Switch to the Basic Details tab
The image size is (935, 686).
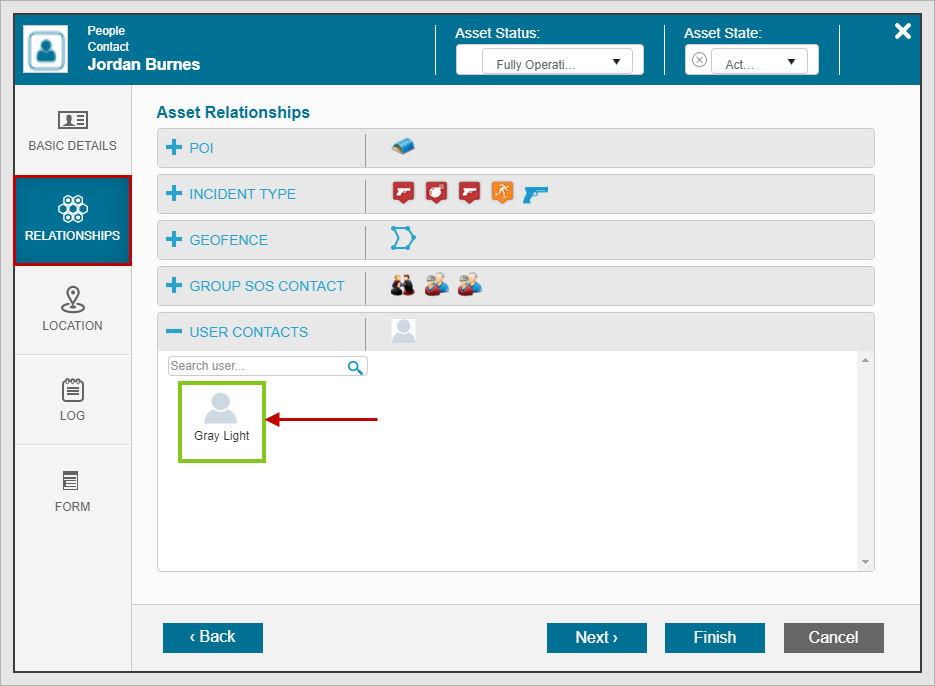[72, 131]
